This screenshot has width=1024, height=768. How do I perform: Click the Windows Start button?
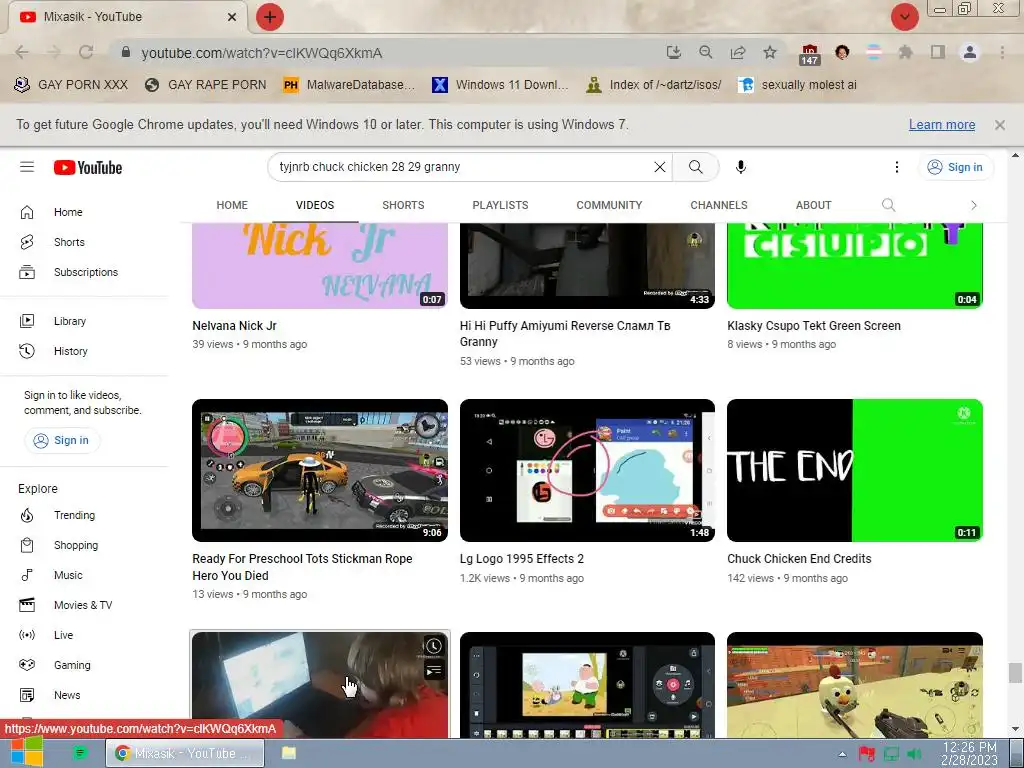27,752
